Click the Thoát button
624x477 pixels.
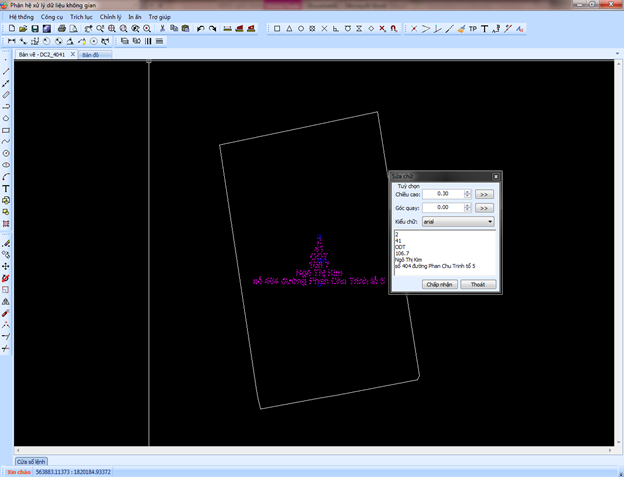[x=478, y=284]
